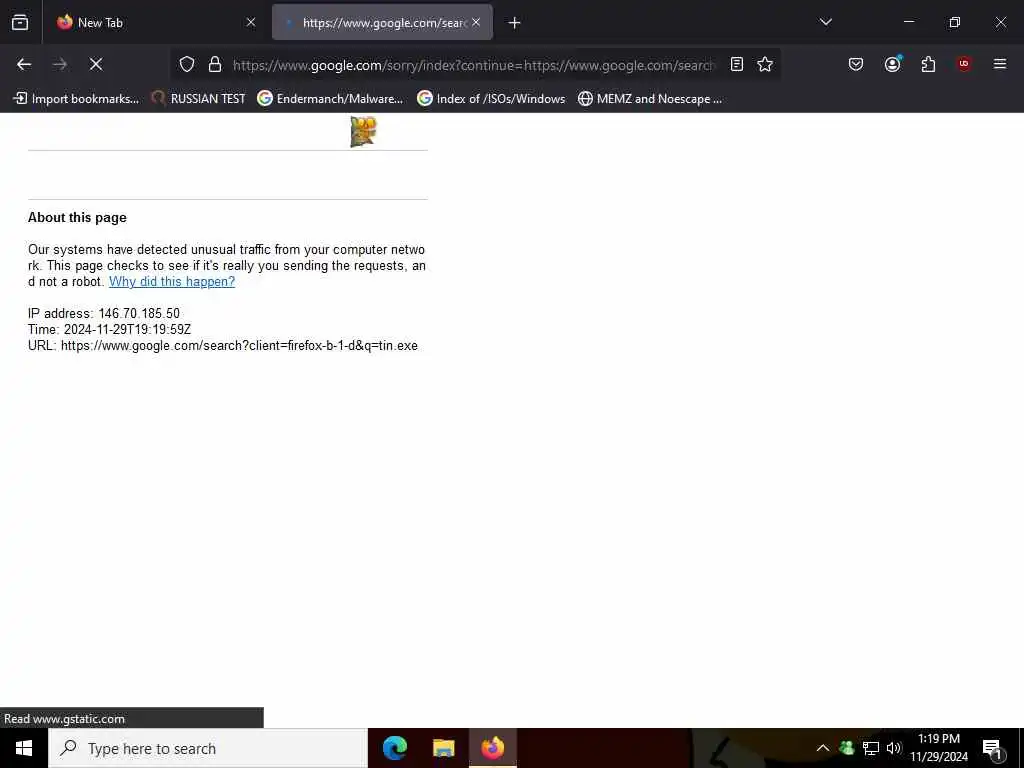Open File Explorer from taskbar
1024x768 pixels.
pos(443,748)
